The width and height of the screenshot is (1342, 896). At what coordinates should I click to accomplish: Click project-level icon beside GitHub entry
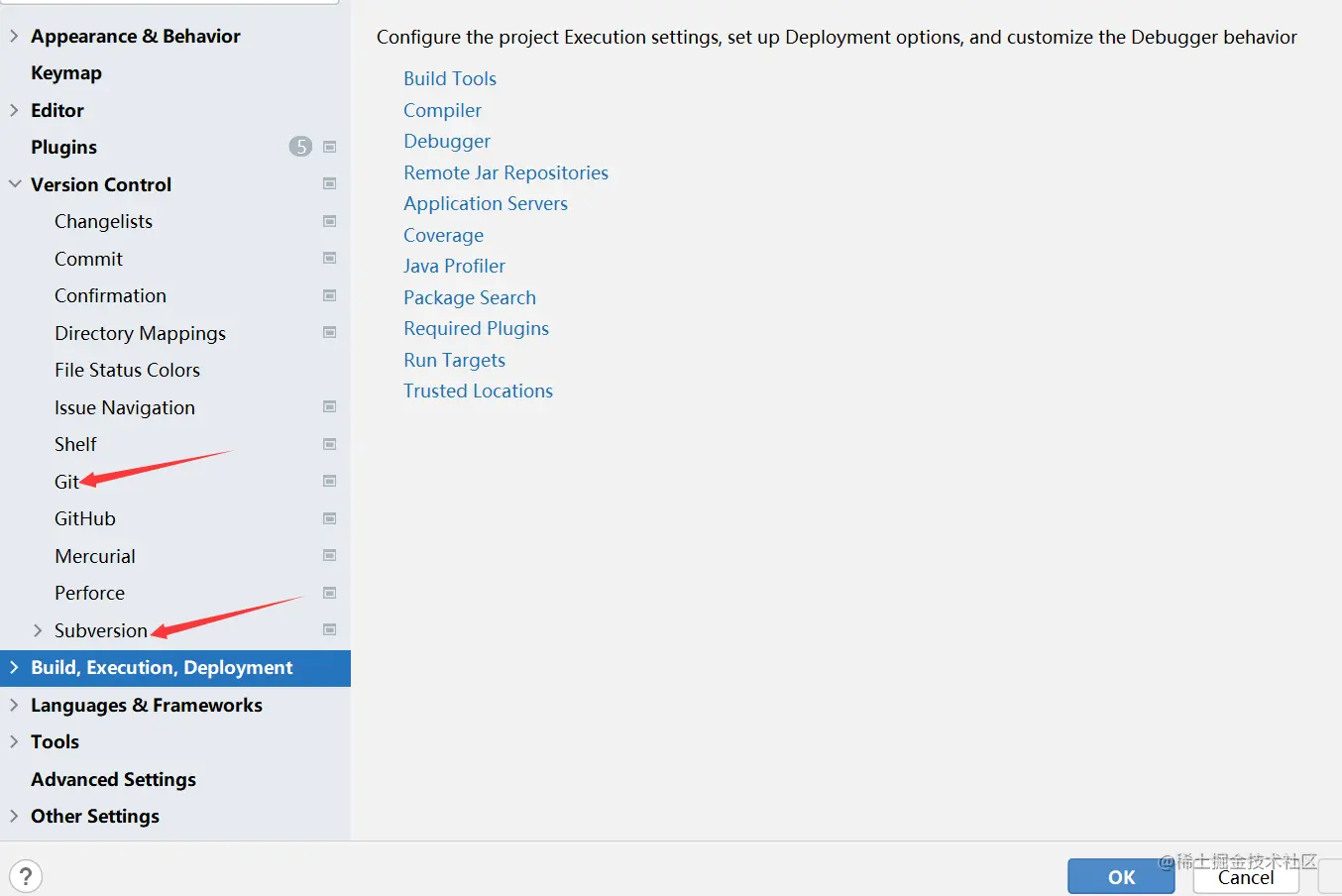[x=330, y=518]
